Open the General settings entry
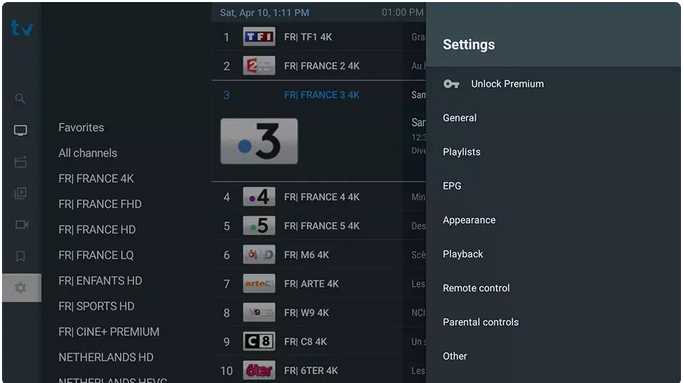Image resolution: width=684 pixels, height=383 pixels. pos(459,118)
